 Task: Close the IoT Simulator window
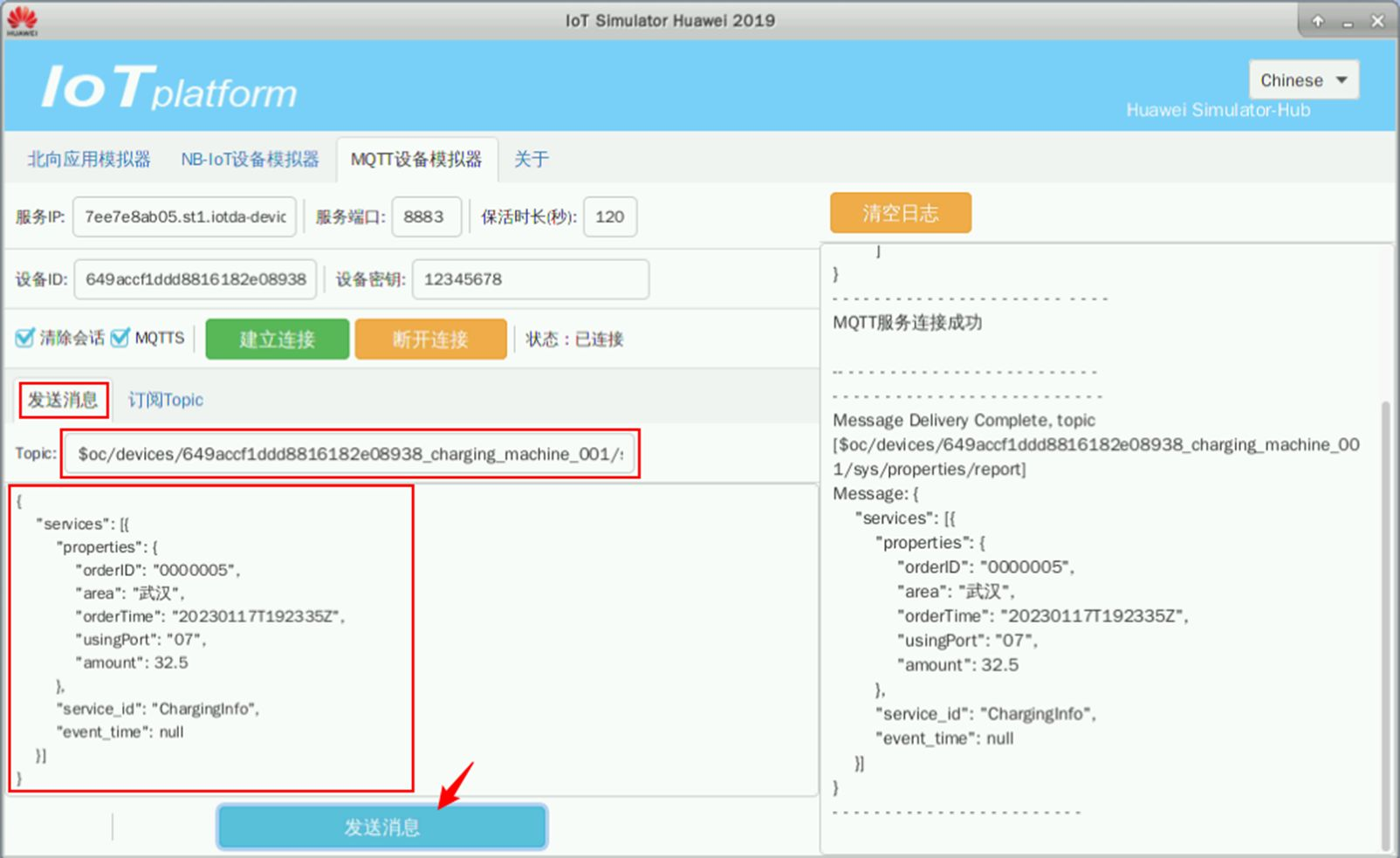point(1377,21)
